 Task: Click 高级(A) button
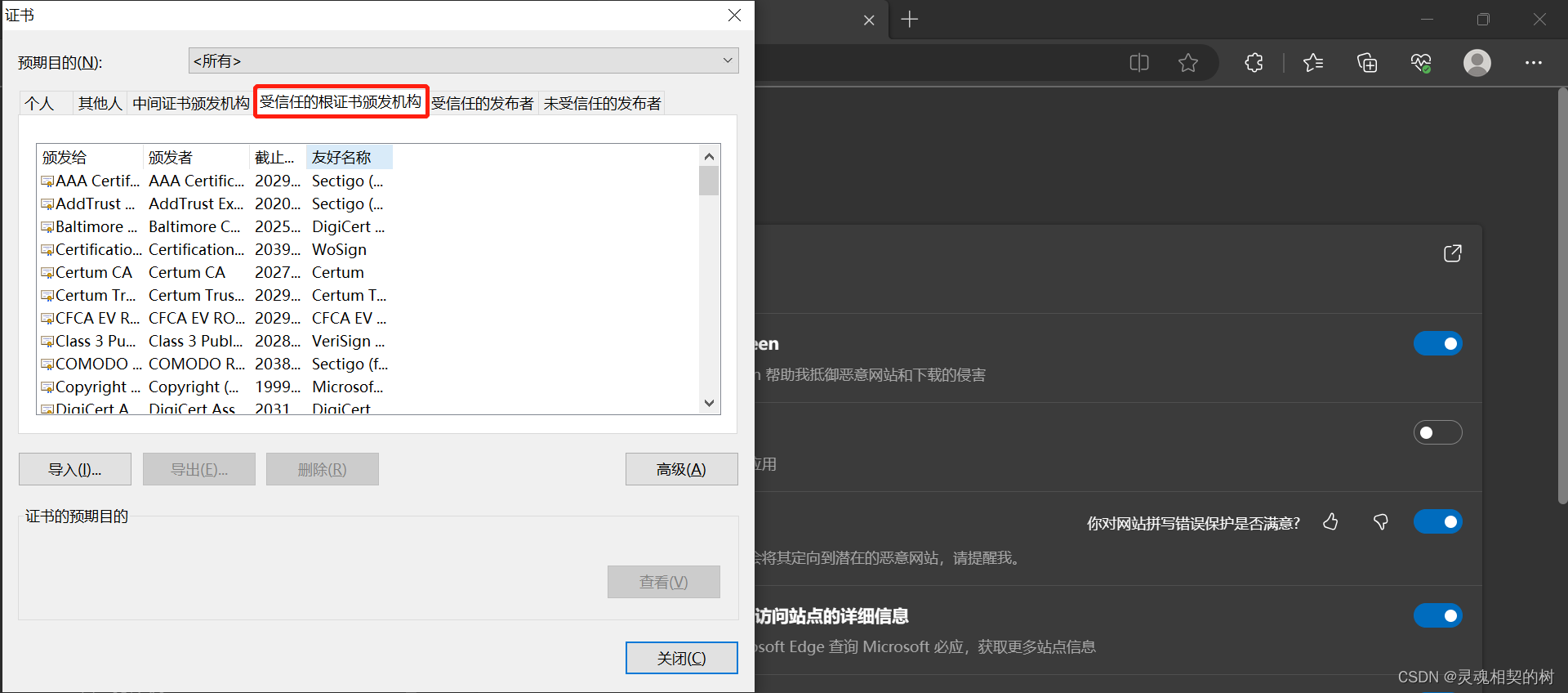click(682, 469)
